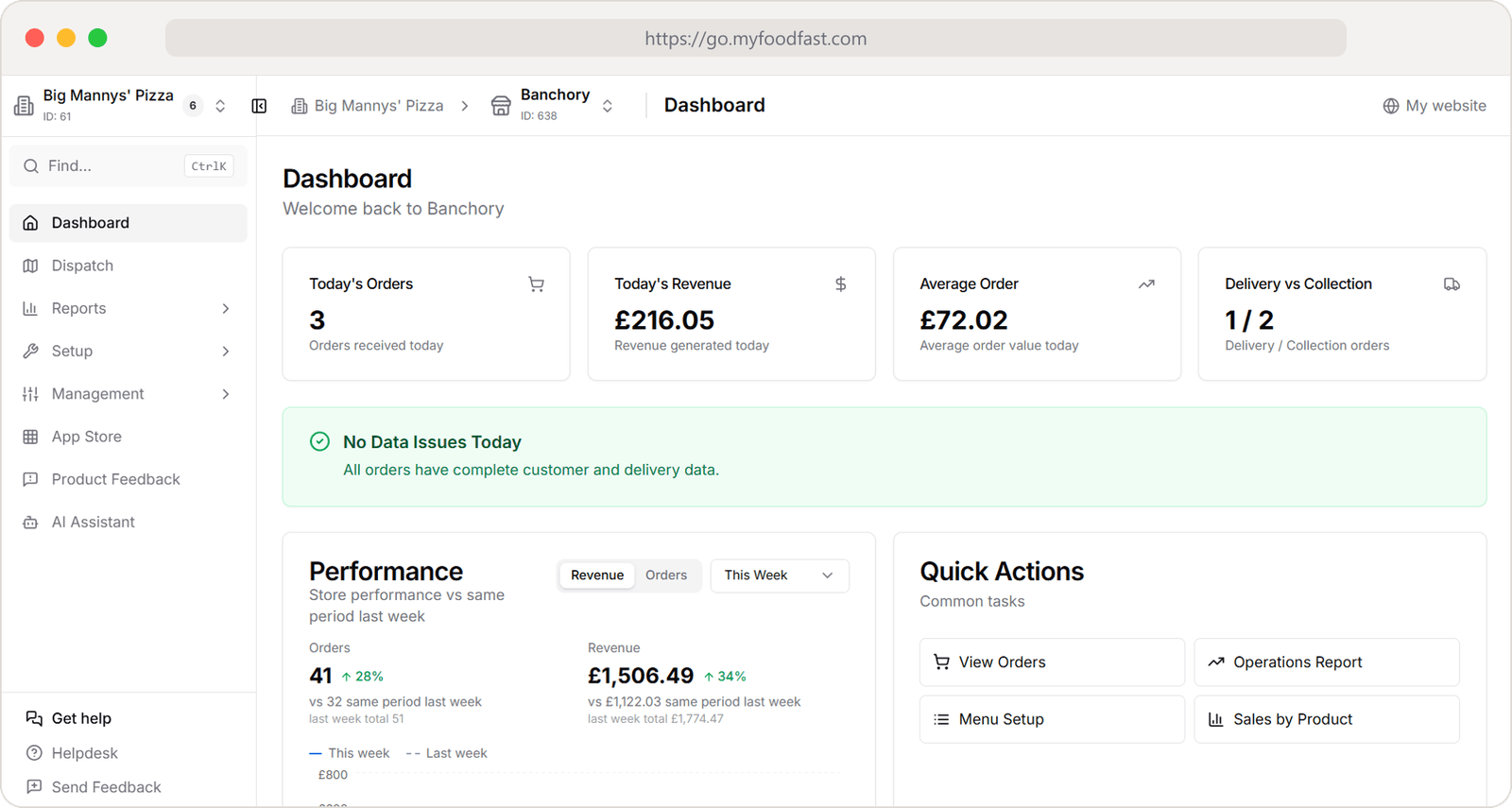Viewport: 1512px width, 808px height.
Task: Click the browser address bar URL
Action: (756, 39)
